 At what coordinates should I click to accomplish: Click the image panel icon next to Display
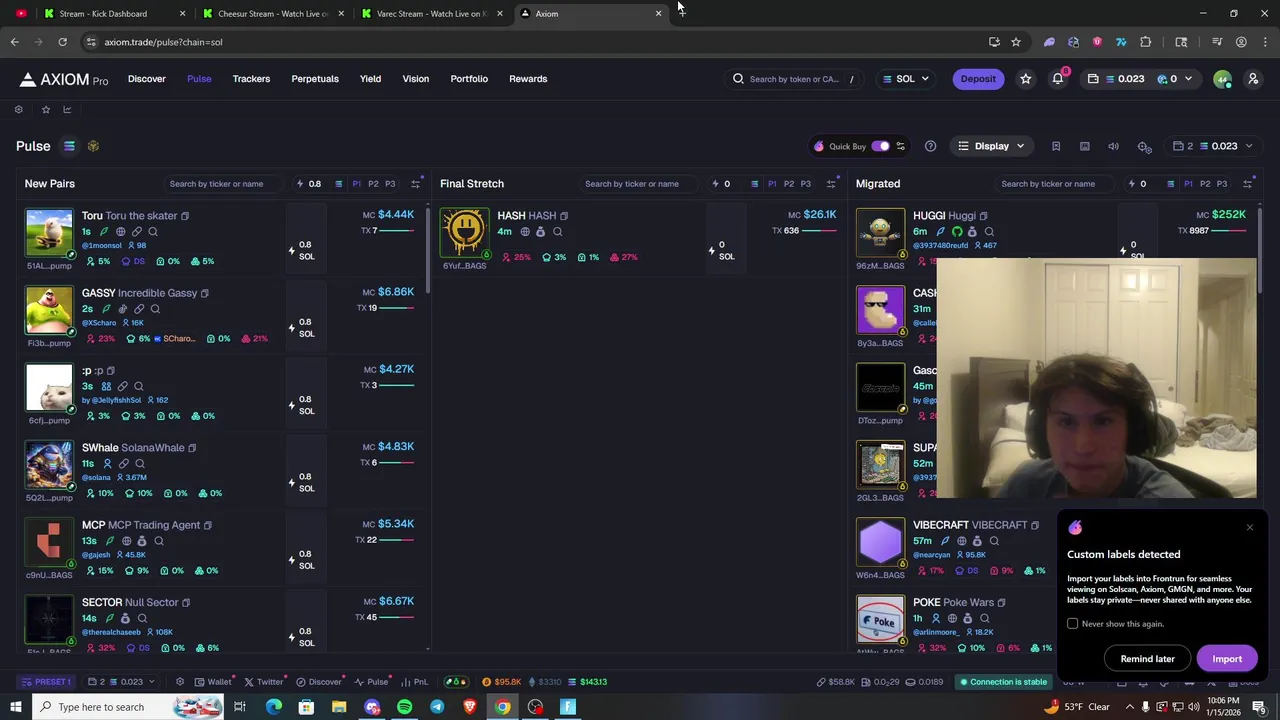pos(1084,147)
